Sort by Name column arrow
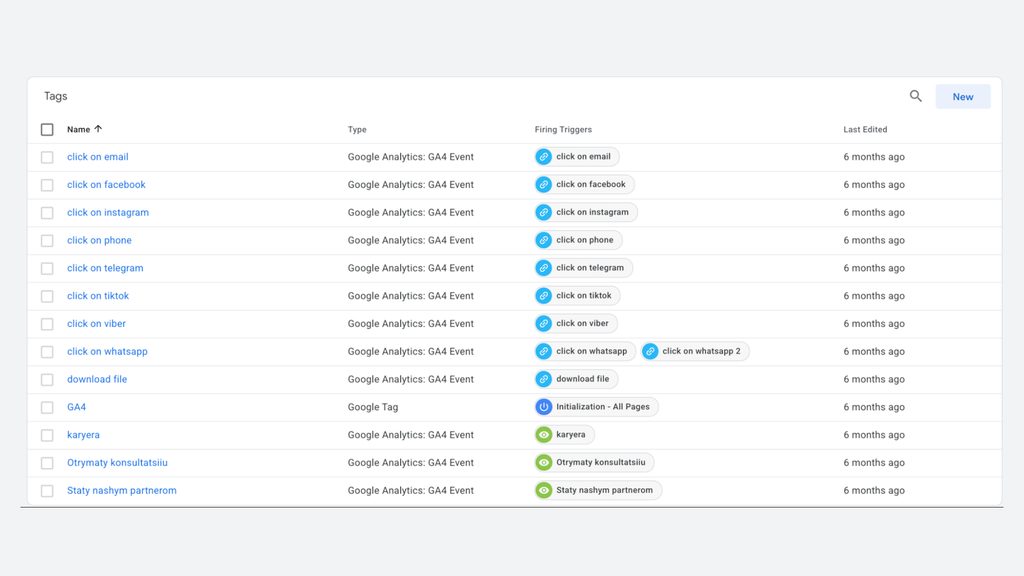This screenshot has width=1024, height=576. [98, 129]
